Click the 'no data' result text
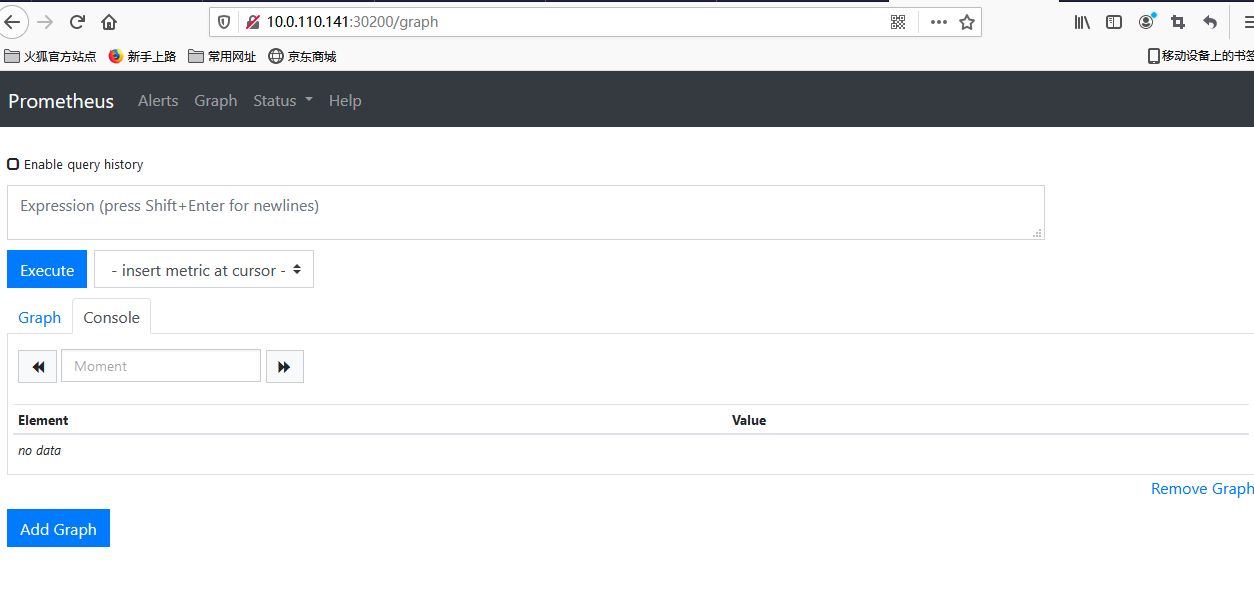The width and height of the screenshot is (1254, 590). tap(40, 451)
